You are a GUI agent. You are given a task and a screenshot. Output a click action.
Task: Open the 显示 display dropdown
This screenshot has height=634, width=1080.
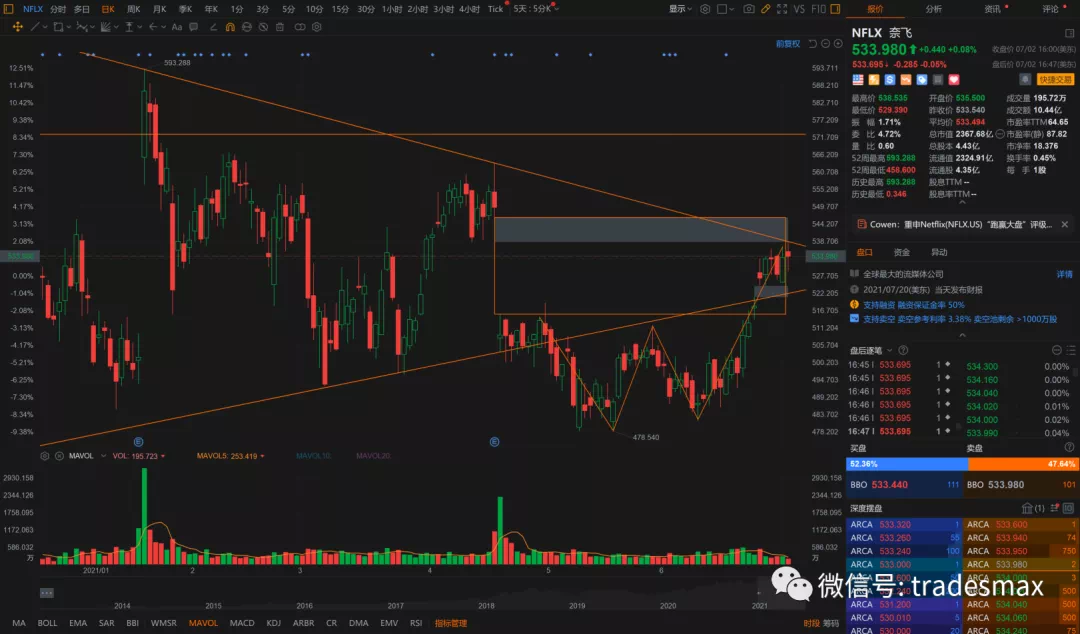(x=680, y=9)
